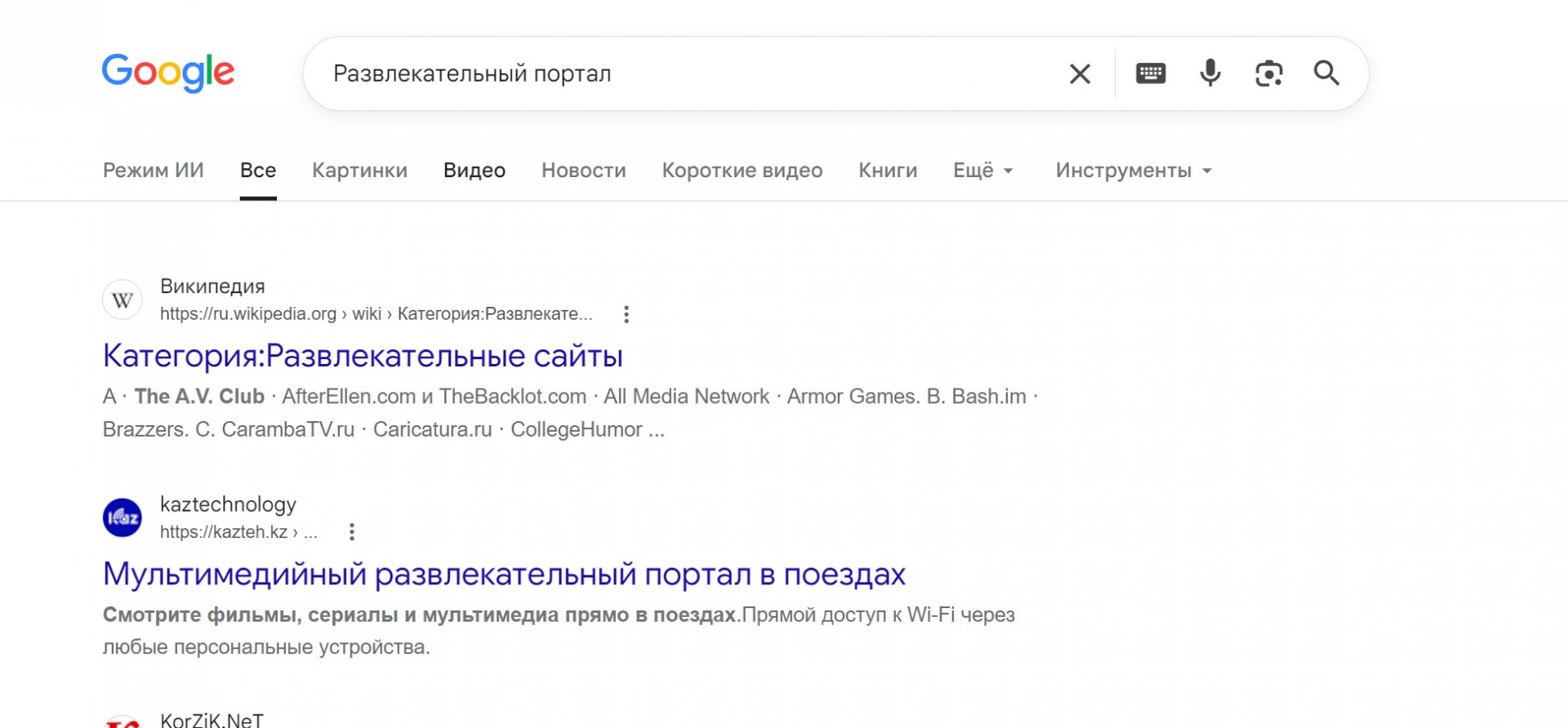Open Категория:Развлекательные сайты result link

363,356
